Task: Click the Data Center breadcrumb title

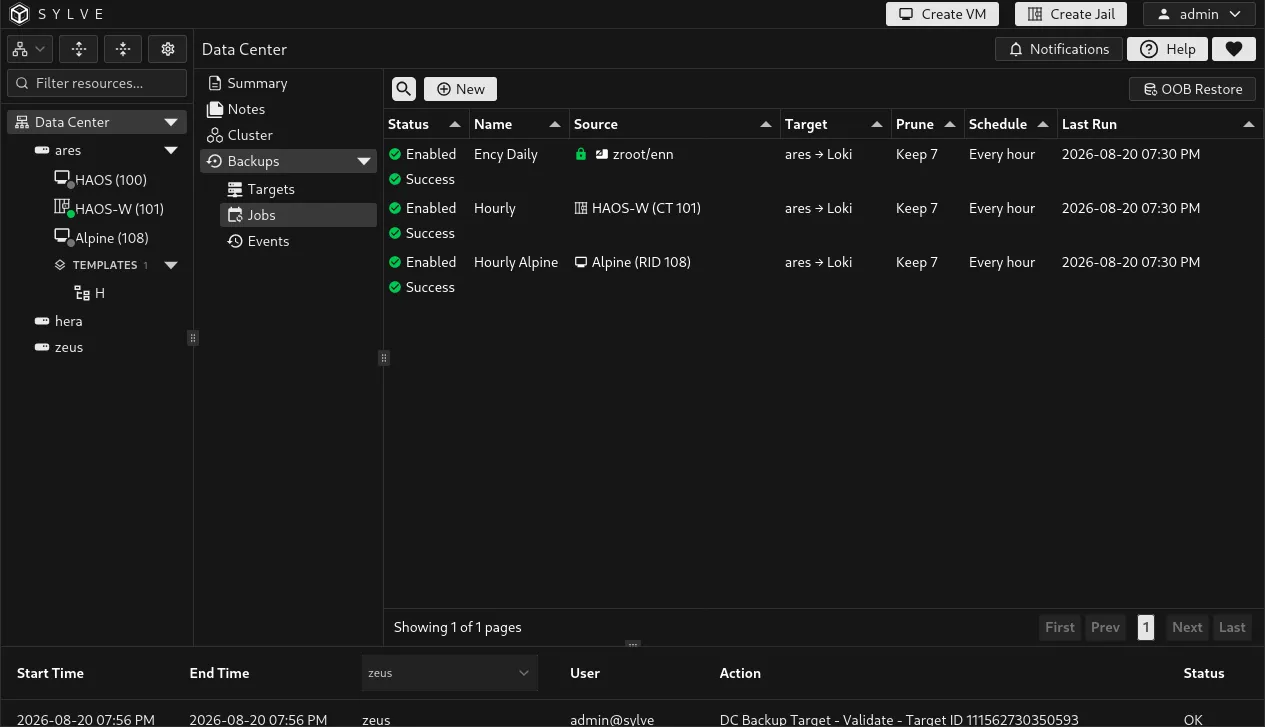Action: tap(244, 49)
